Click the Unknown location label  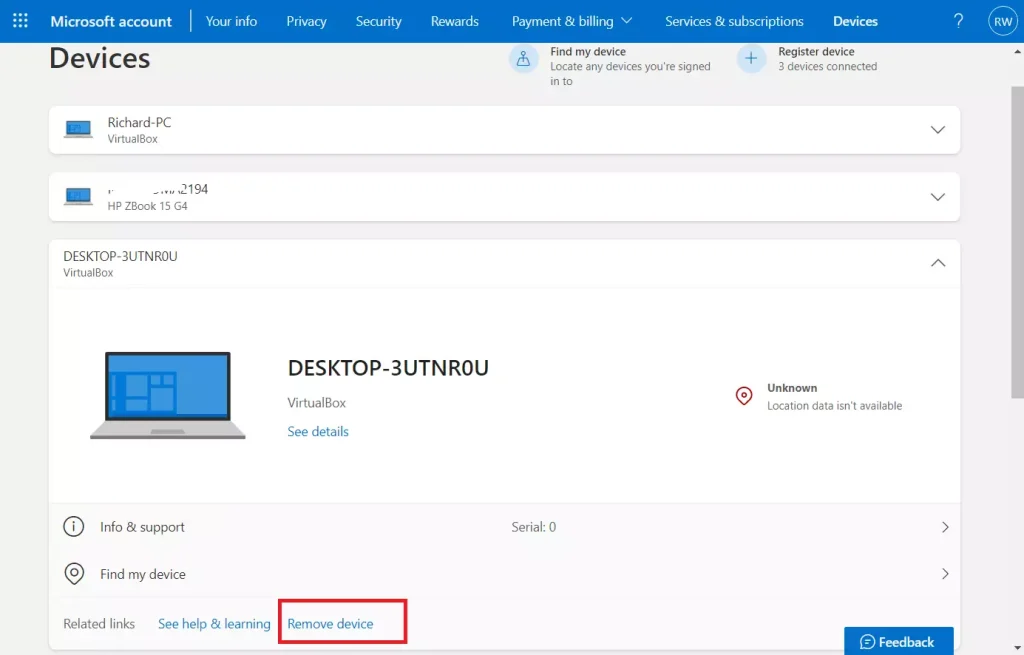pyautogui.click(x=792, y=388)
